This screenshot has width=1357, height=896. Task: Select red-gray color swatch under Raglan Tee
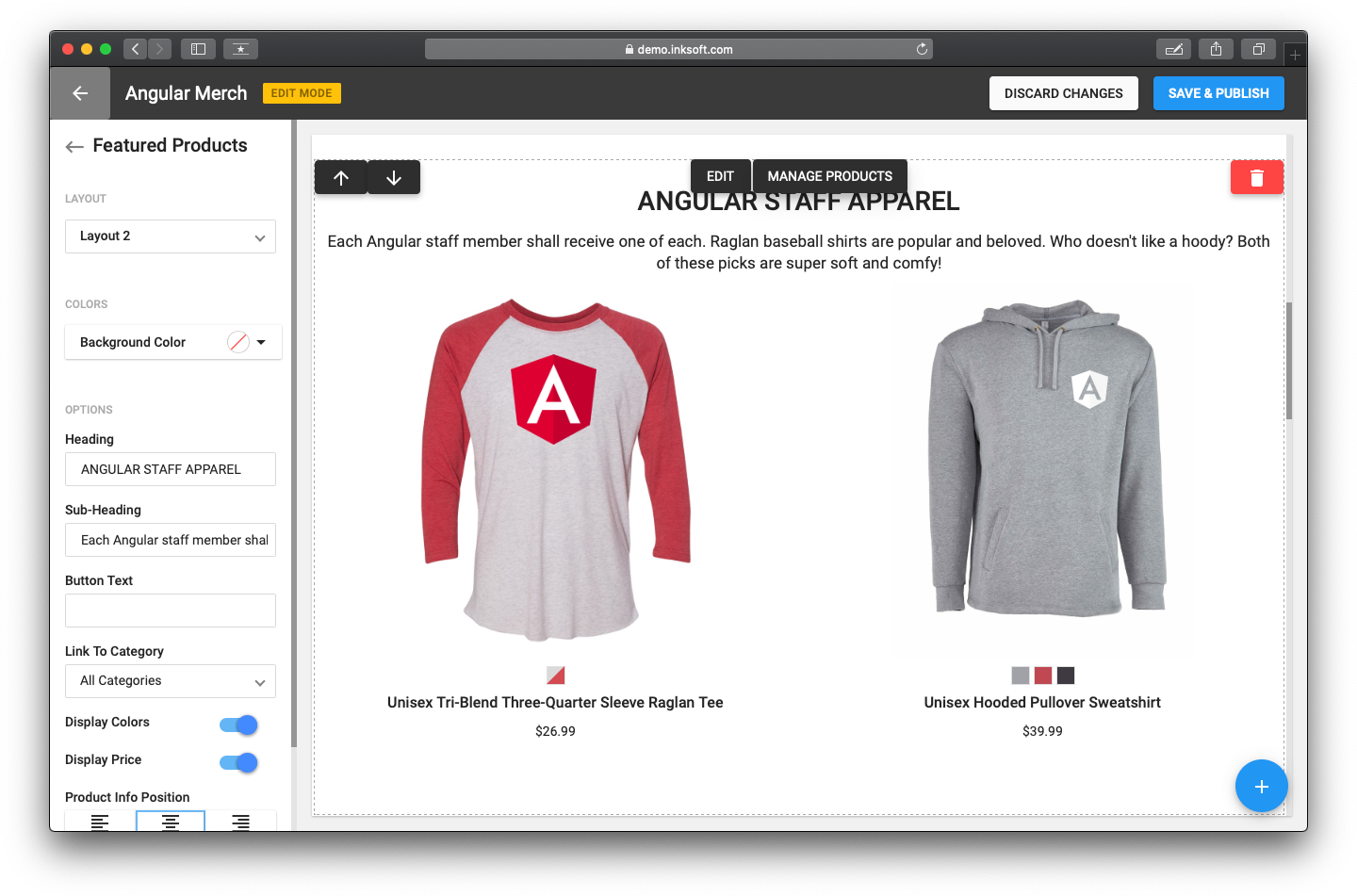click(556, 676)
